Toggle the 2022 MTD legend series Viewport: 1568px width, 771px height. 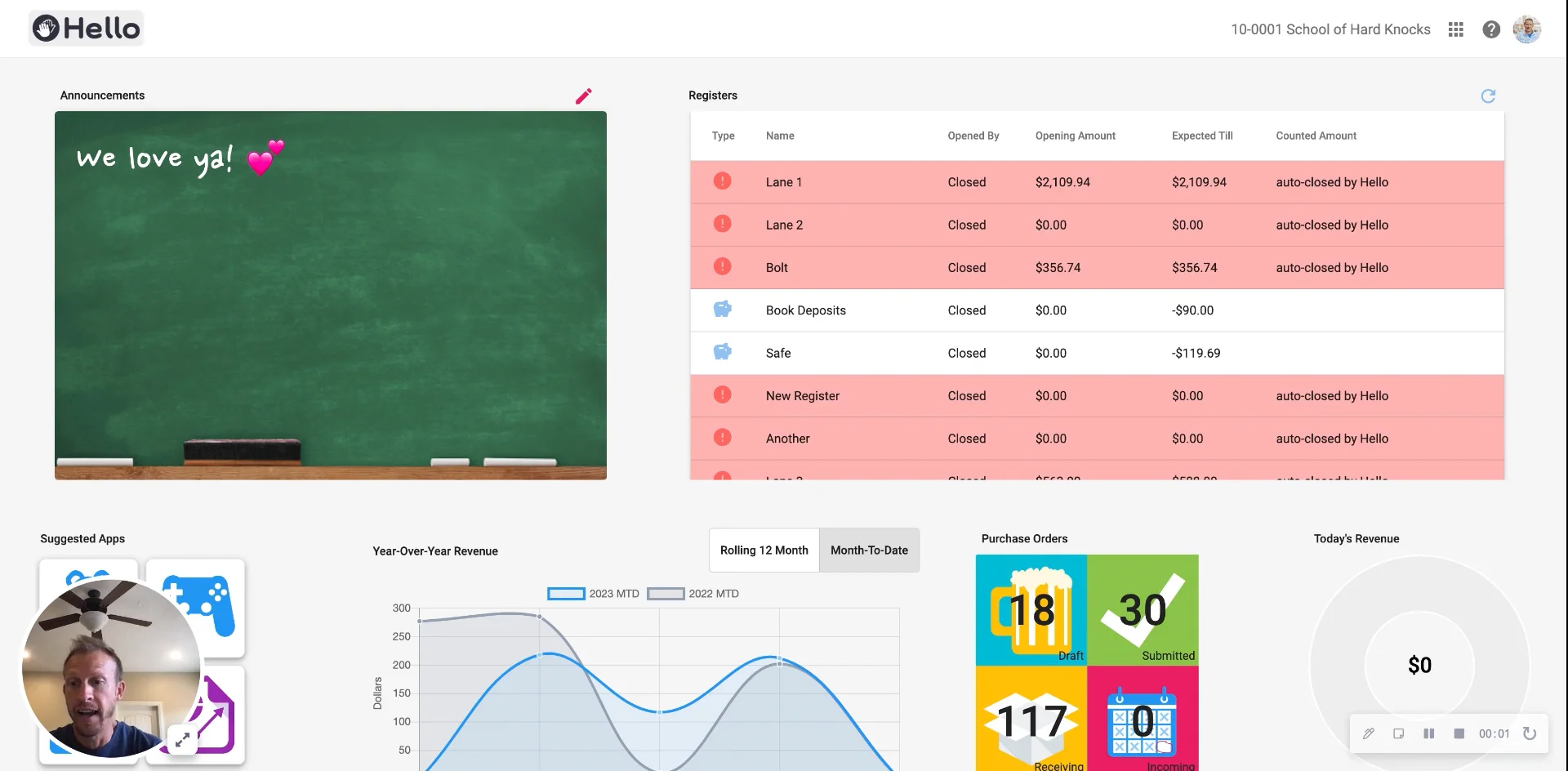[x=693, y=594]
